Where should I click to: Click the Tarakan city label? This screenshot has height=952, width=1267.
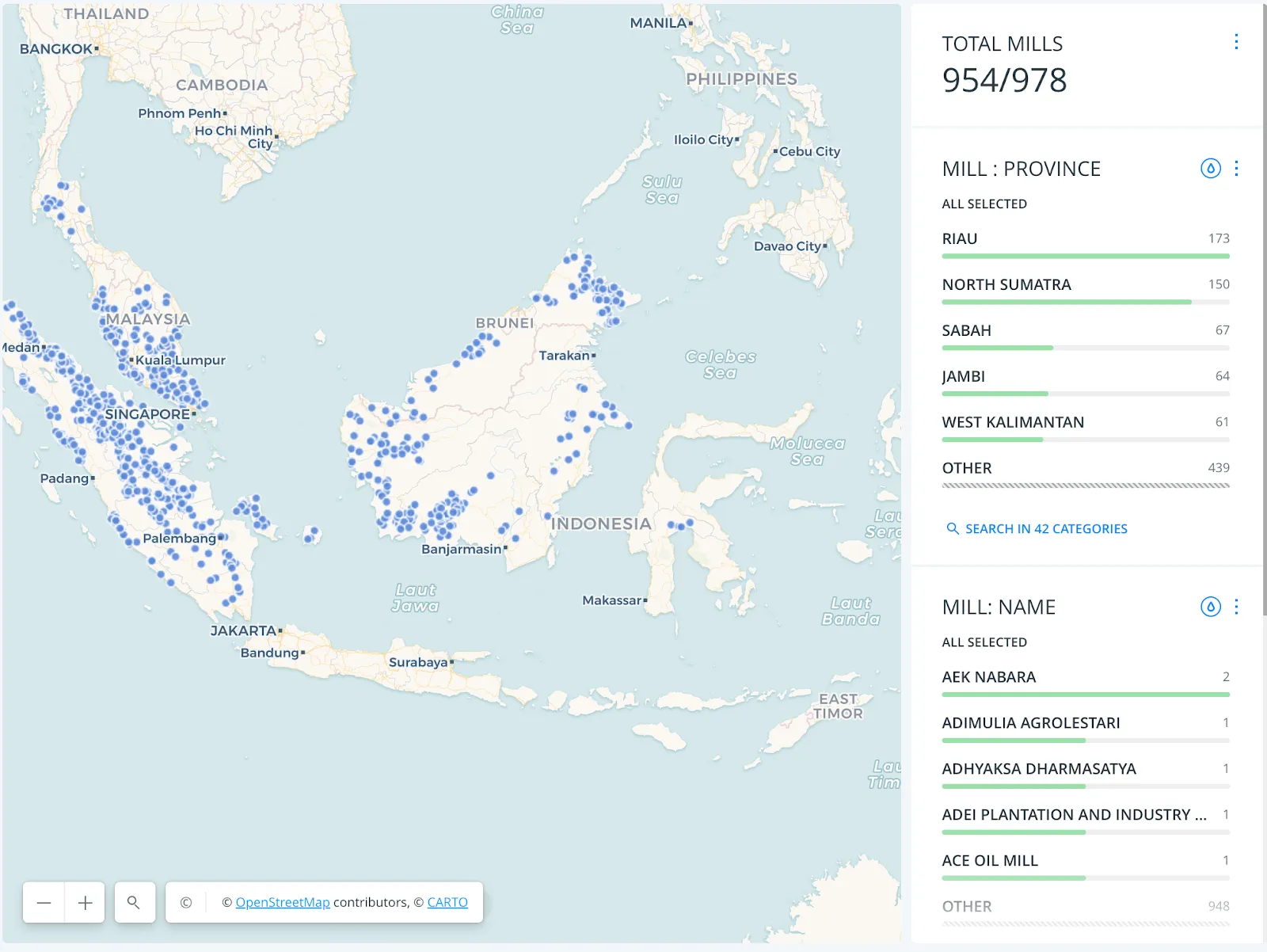[x=565, y=356]
